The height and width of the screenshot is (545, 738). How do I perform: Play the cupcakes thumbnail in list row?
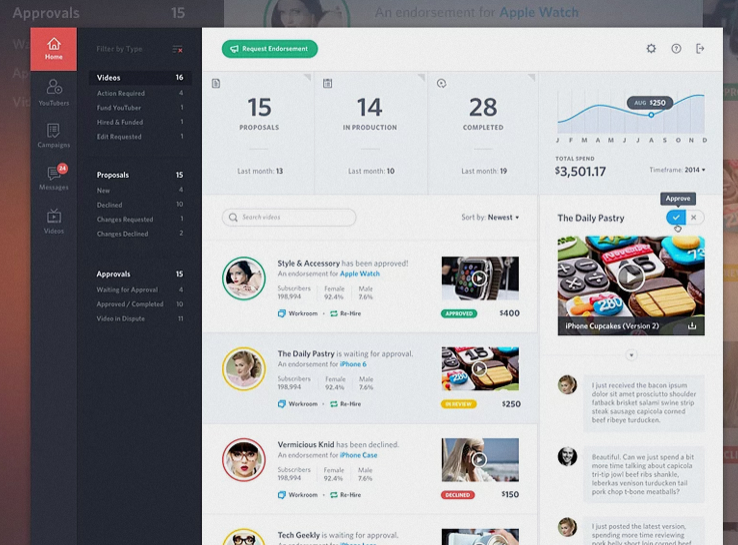[x=480, y=369]
